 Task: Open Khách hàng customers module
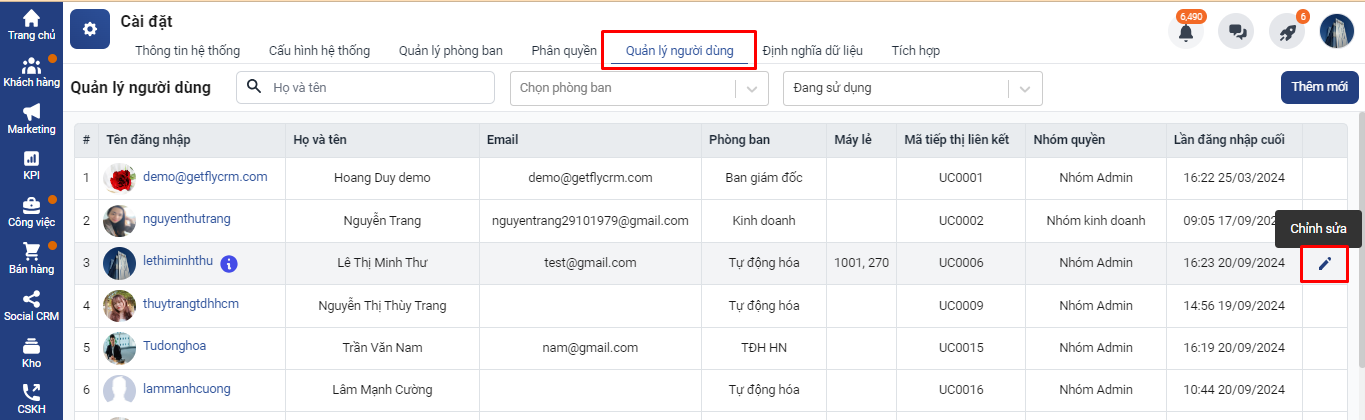[x=31, y=72]
